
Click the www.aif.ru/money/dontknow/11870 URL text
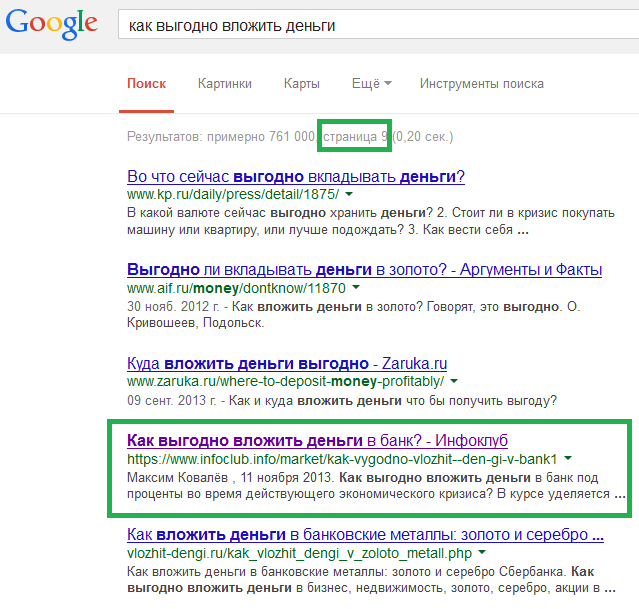click(236, 288)
